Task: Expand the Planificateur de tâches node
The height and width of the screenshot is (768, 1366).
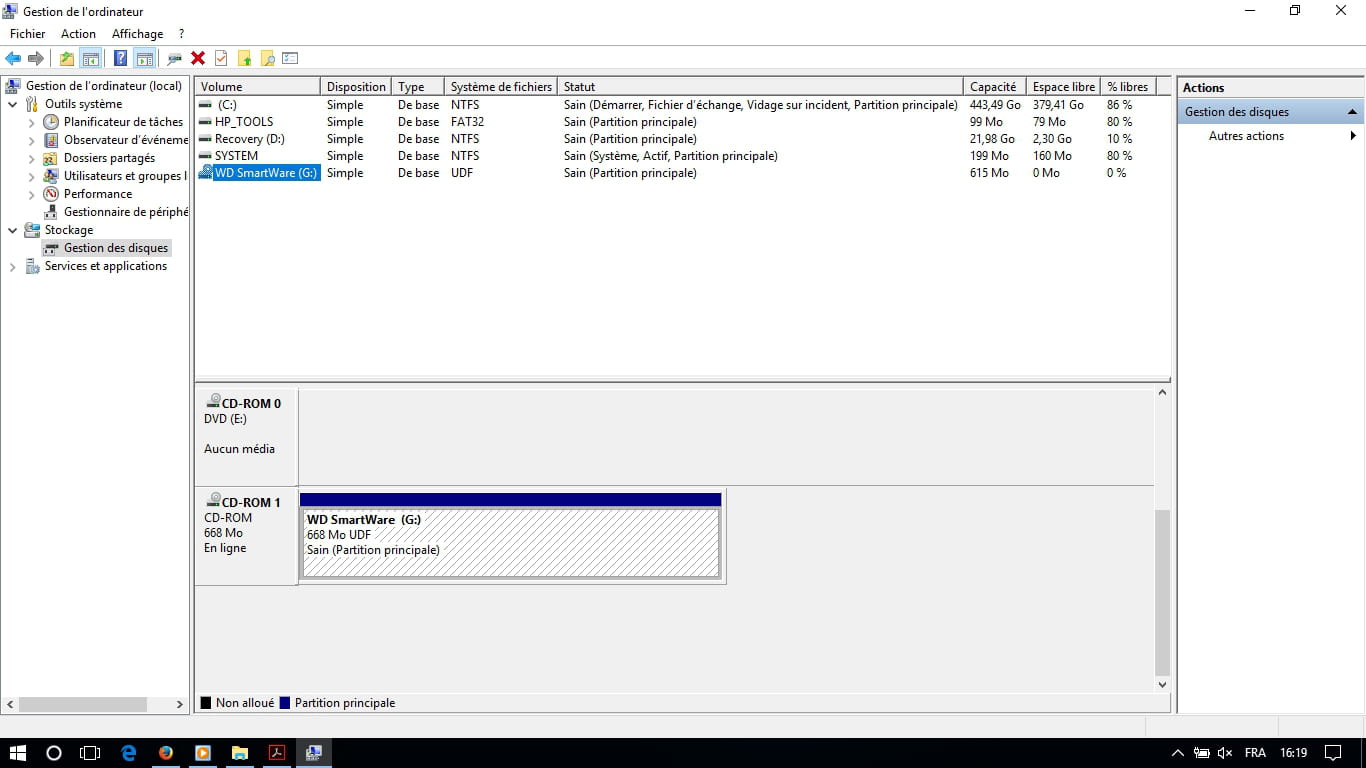Action: click(31, 122)
